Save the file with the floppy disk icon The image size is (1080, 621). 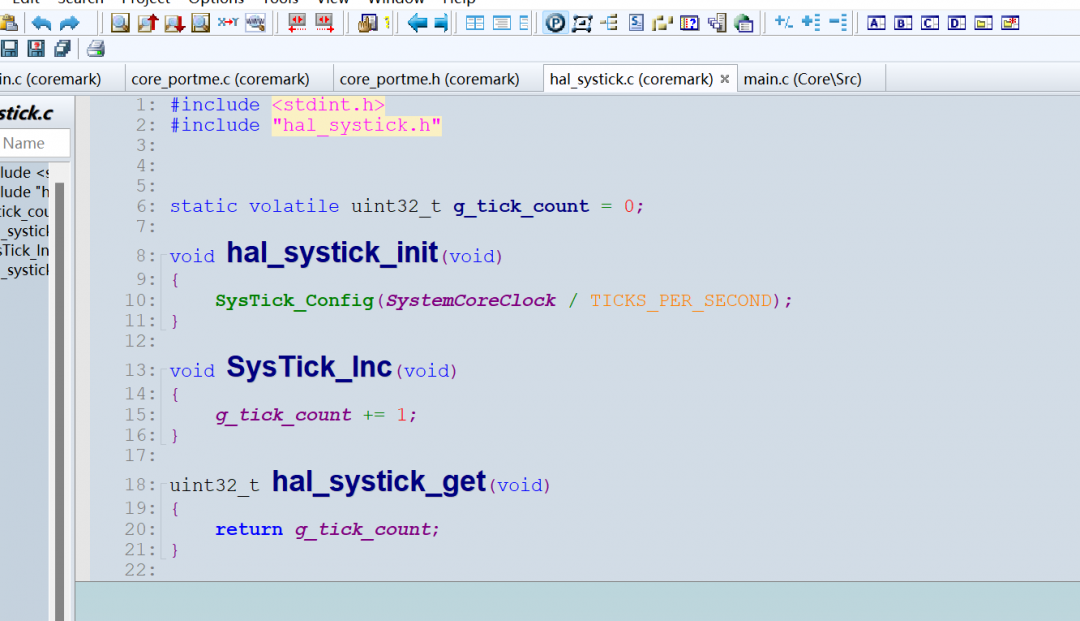point(10,49)
